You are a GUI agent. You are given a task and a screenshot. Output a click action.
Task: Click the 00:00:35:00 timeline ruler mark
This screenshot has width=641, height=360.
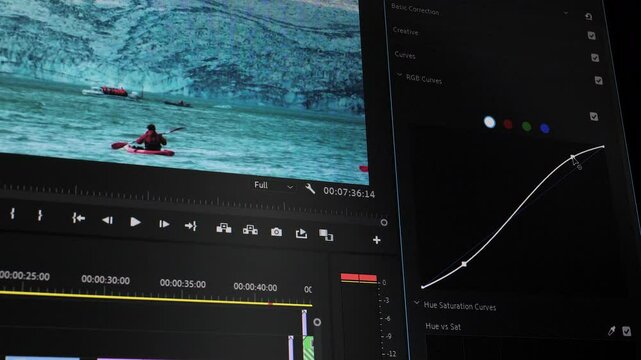coord(183,284)
